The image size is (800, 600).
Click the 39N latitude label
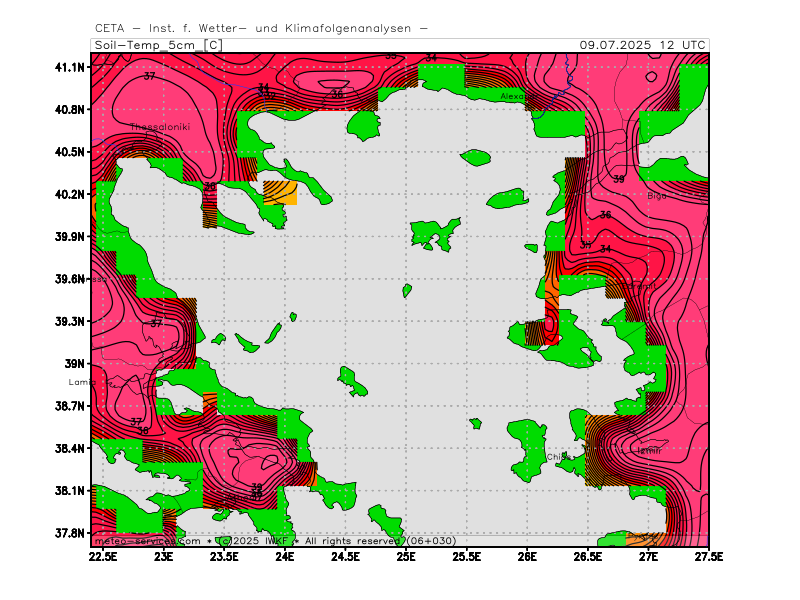[74, 364]
